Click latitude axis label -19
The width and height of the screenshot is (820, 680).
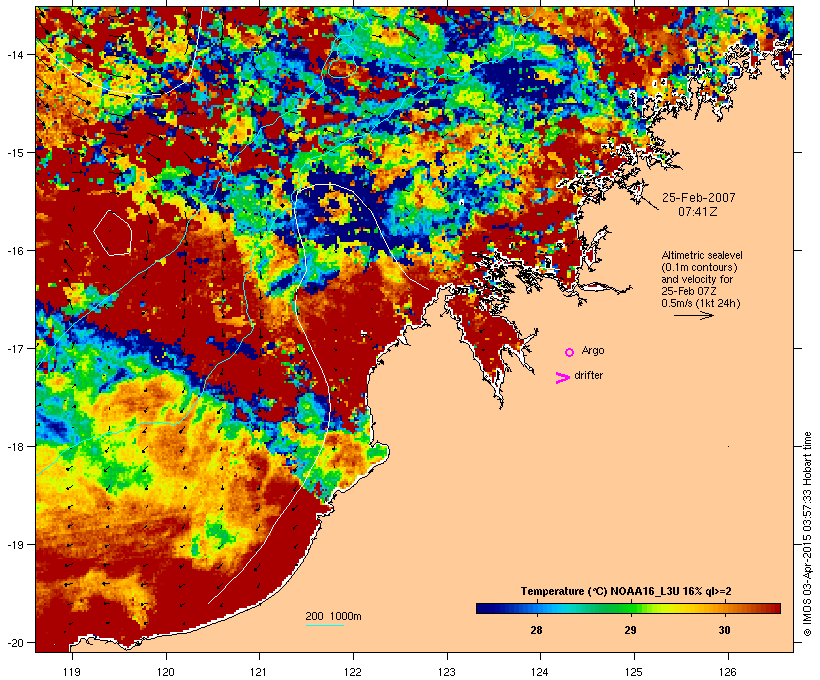14,545
